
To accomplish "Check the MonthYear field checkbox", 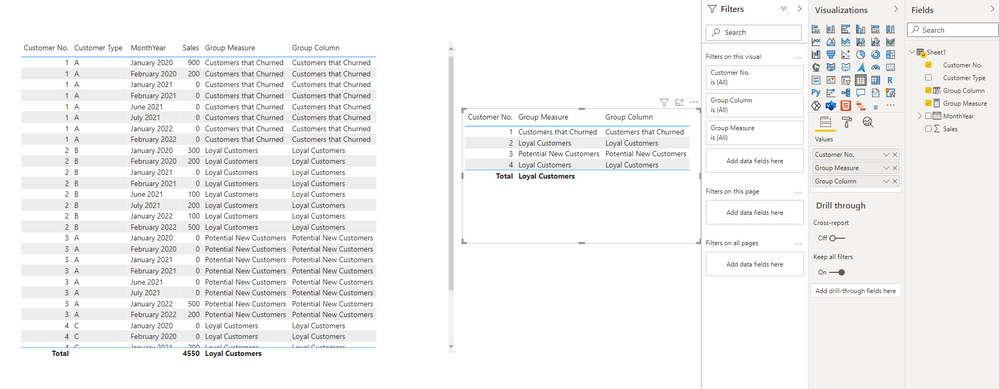I will pyautogui.click(x=928, y=116).
